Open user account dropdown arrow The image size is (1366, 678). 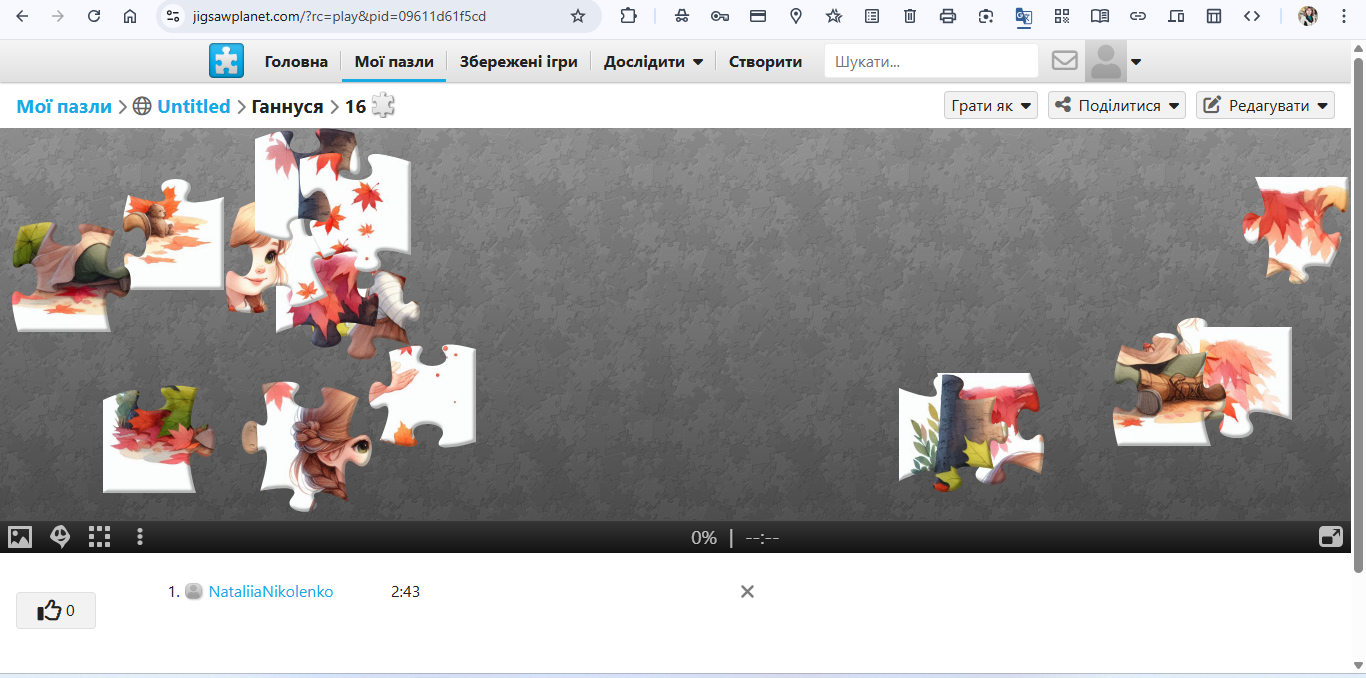1136,62
